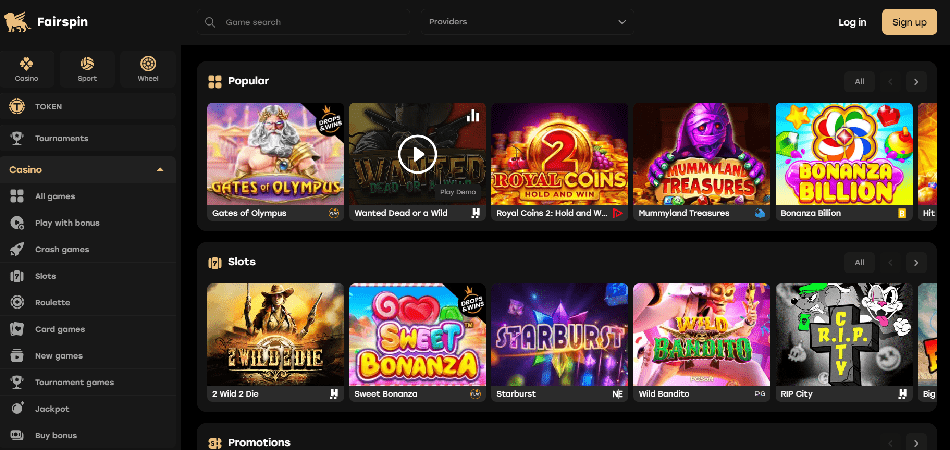Click the All games grid icon
The image size is (950, 450).
(17, 196)
